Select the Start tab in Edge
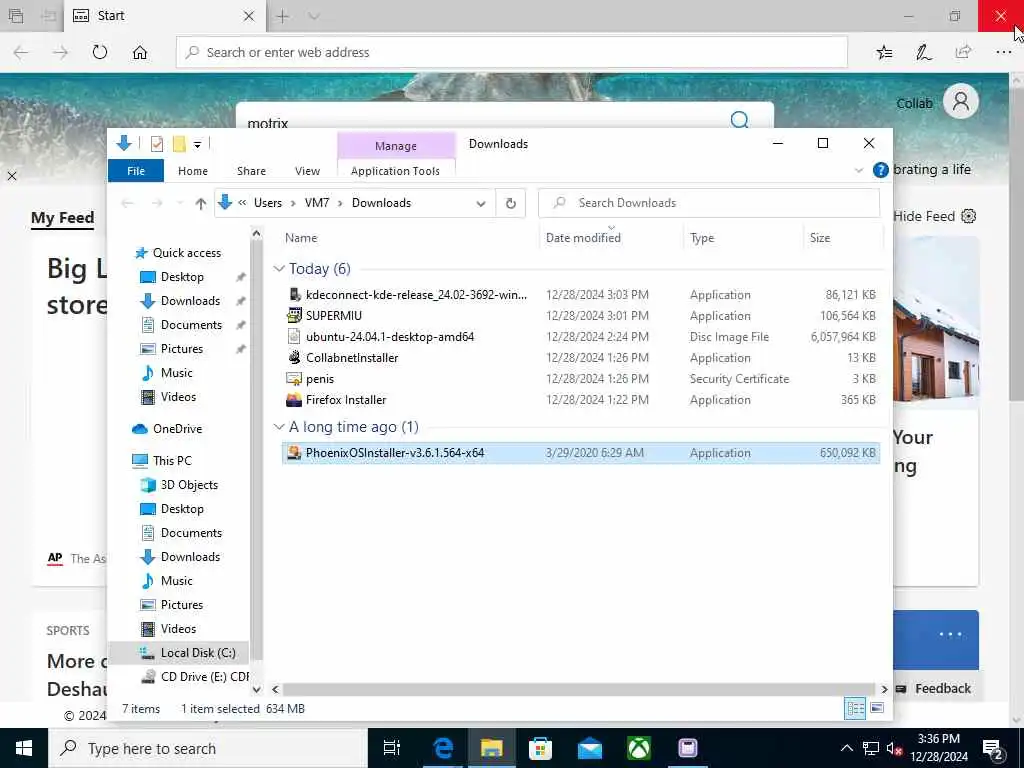Screen dimensions: 1024x768 (x=165, y=16)
